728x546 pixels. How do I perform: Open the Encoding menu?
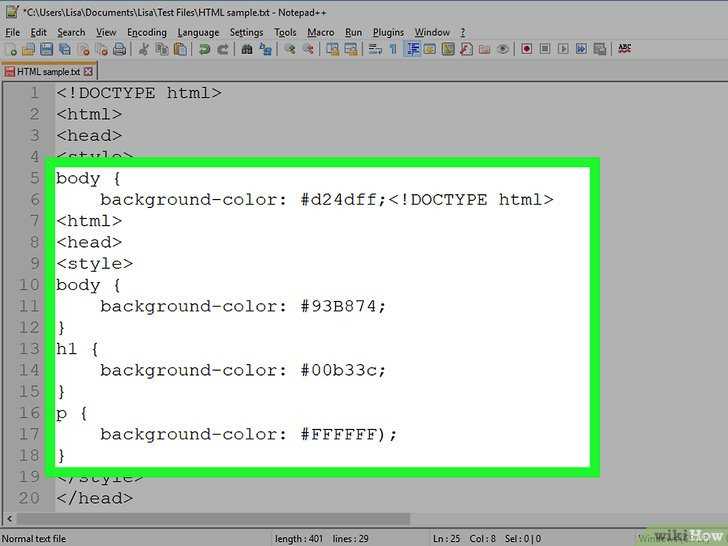click(147, 32)
